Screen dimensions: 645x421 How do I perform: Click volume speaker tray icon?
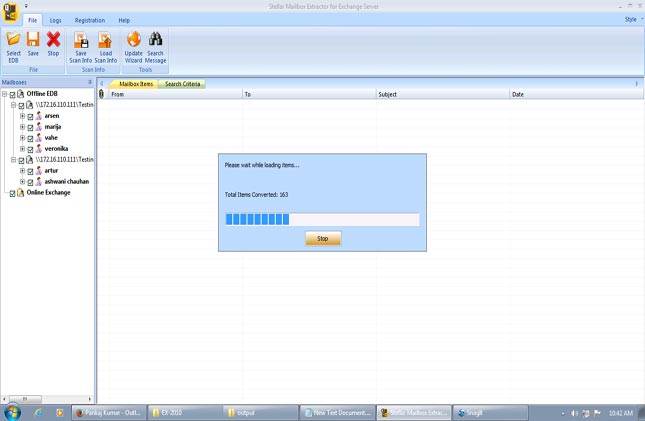[574, 413]
